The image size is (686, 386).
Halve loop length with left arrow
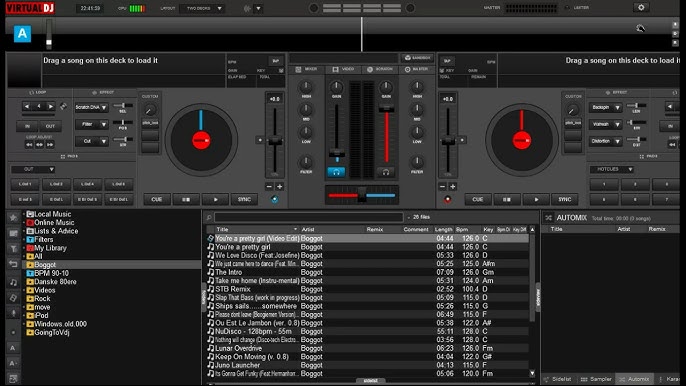pyautogui.click(x=27, y=106)
